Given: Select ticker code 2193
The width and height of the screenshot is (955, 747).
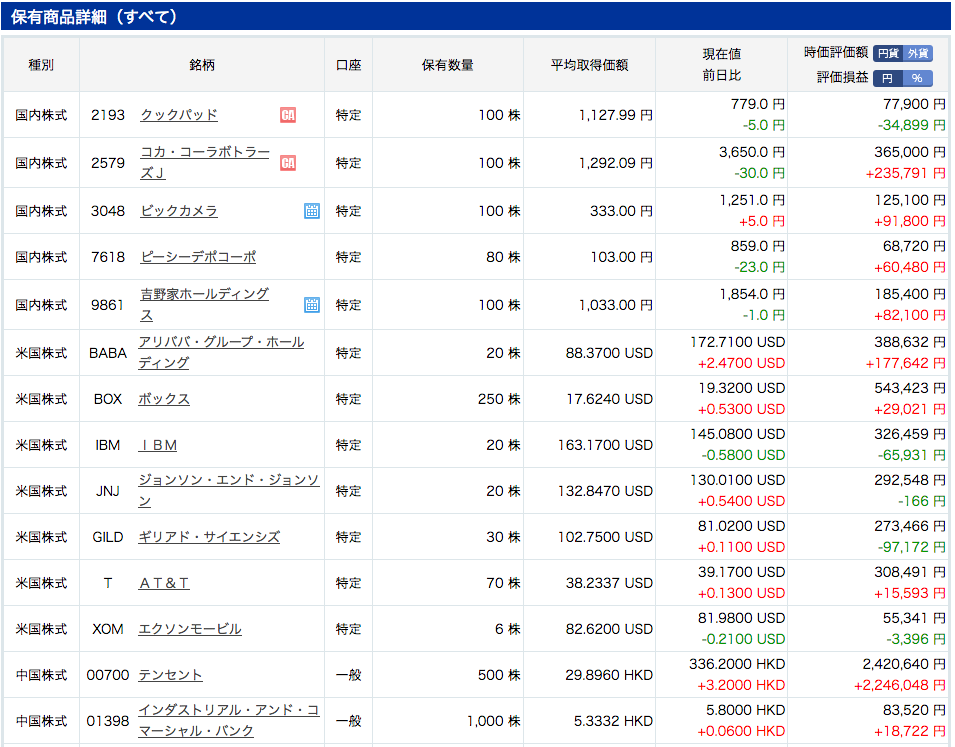Looking at the screenshot, I should 108,115.
